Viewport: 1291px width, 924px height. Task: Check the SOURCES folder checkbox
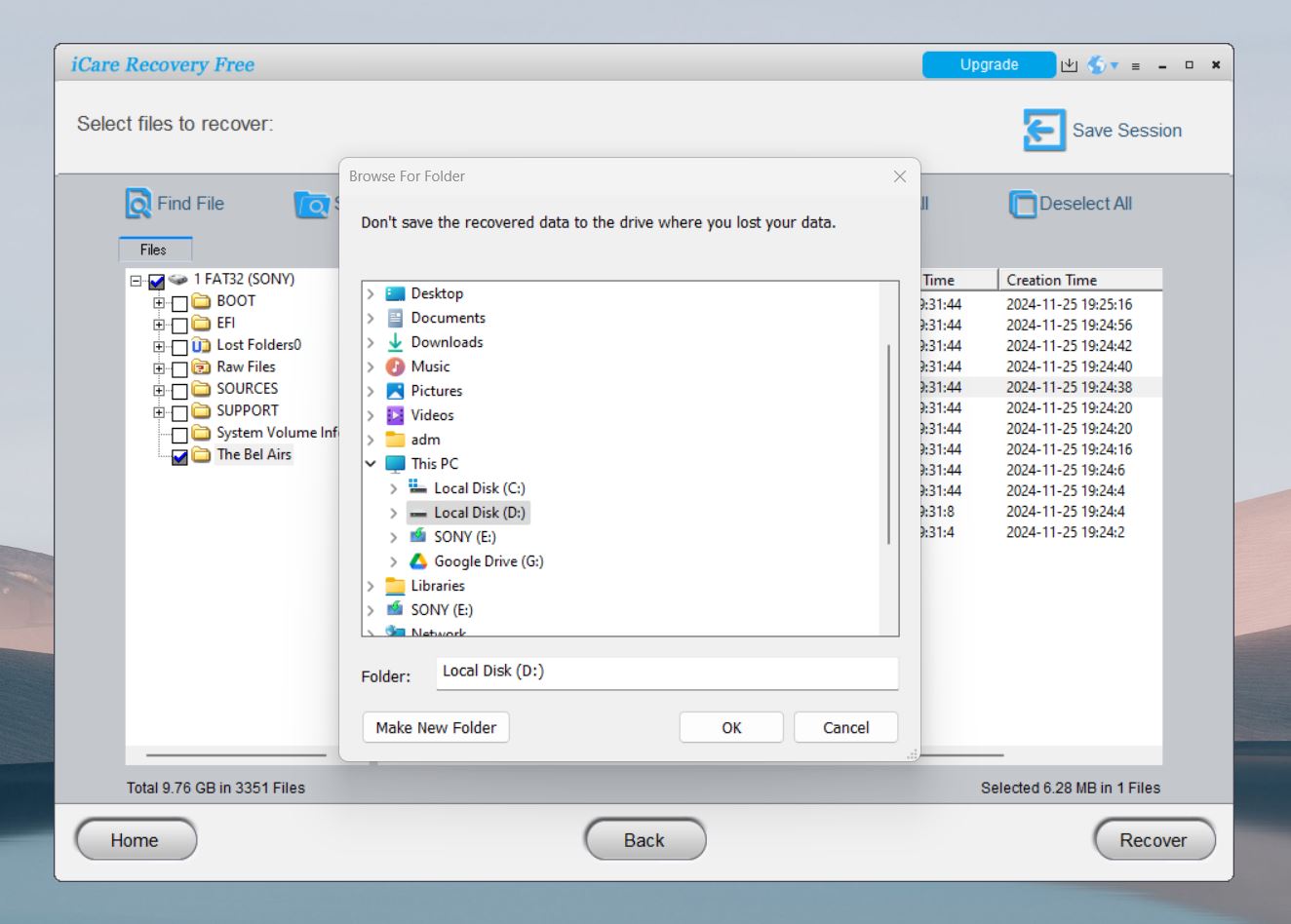(x=179, y=392)
